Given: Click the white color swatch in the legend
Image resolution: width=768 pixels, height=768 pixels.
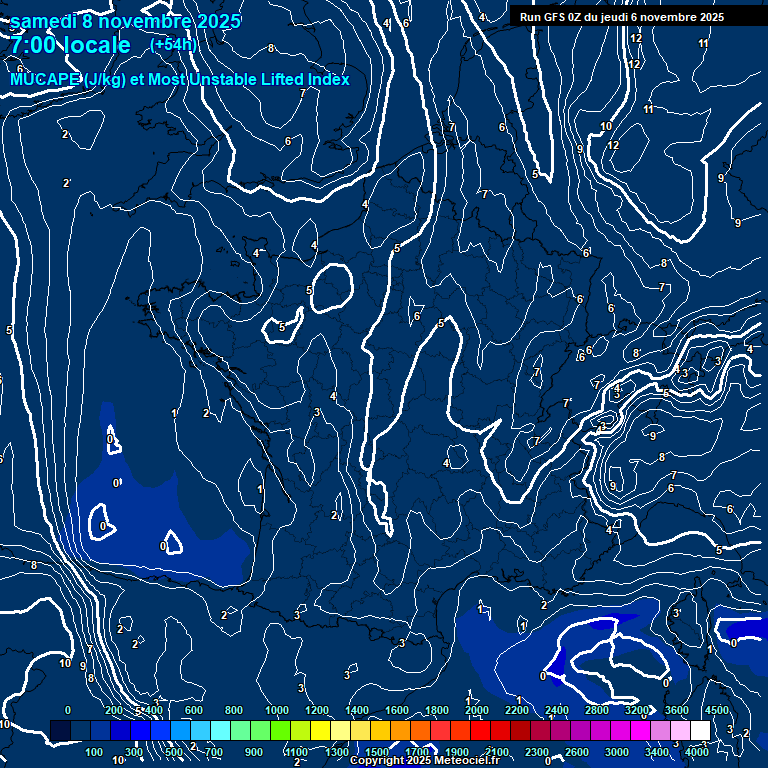Looking at the screenshot, I should (x=700, y=730).
